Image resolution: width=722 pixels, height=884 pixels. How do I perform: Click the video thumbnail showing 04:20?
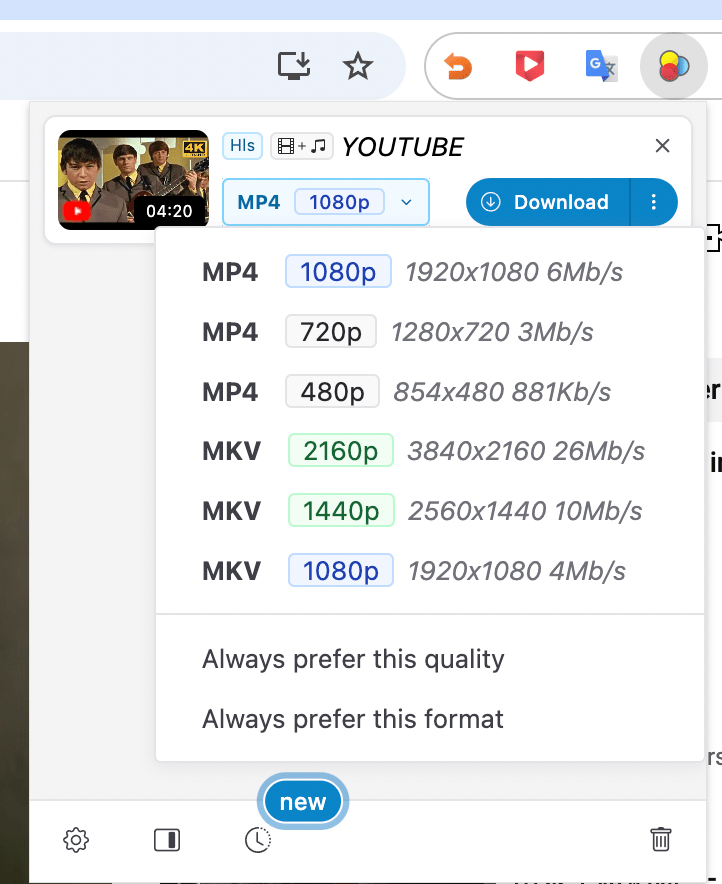(x=133, y=180)
